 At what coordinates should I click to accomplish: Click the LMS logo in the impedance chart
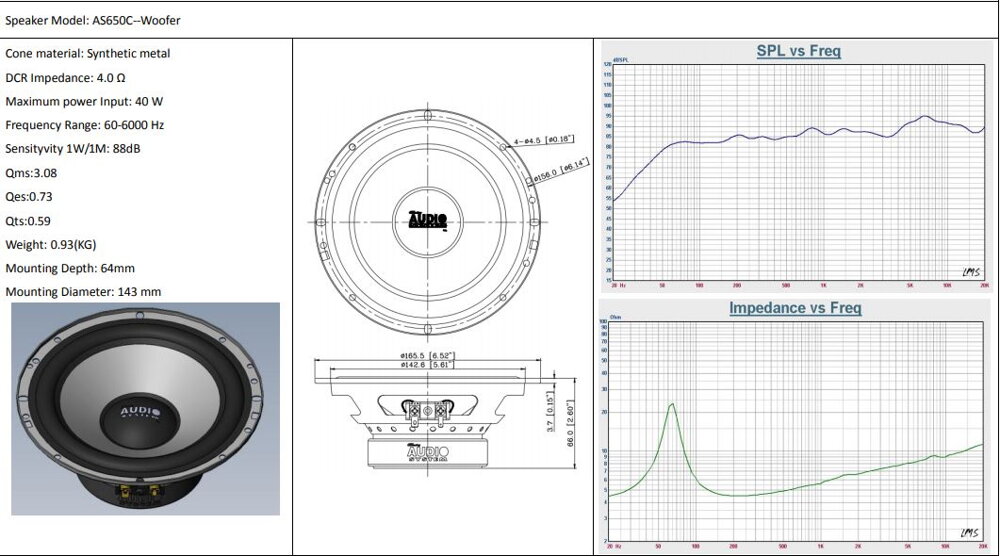969,533
